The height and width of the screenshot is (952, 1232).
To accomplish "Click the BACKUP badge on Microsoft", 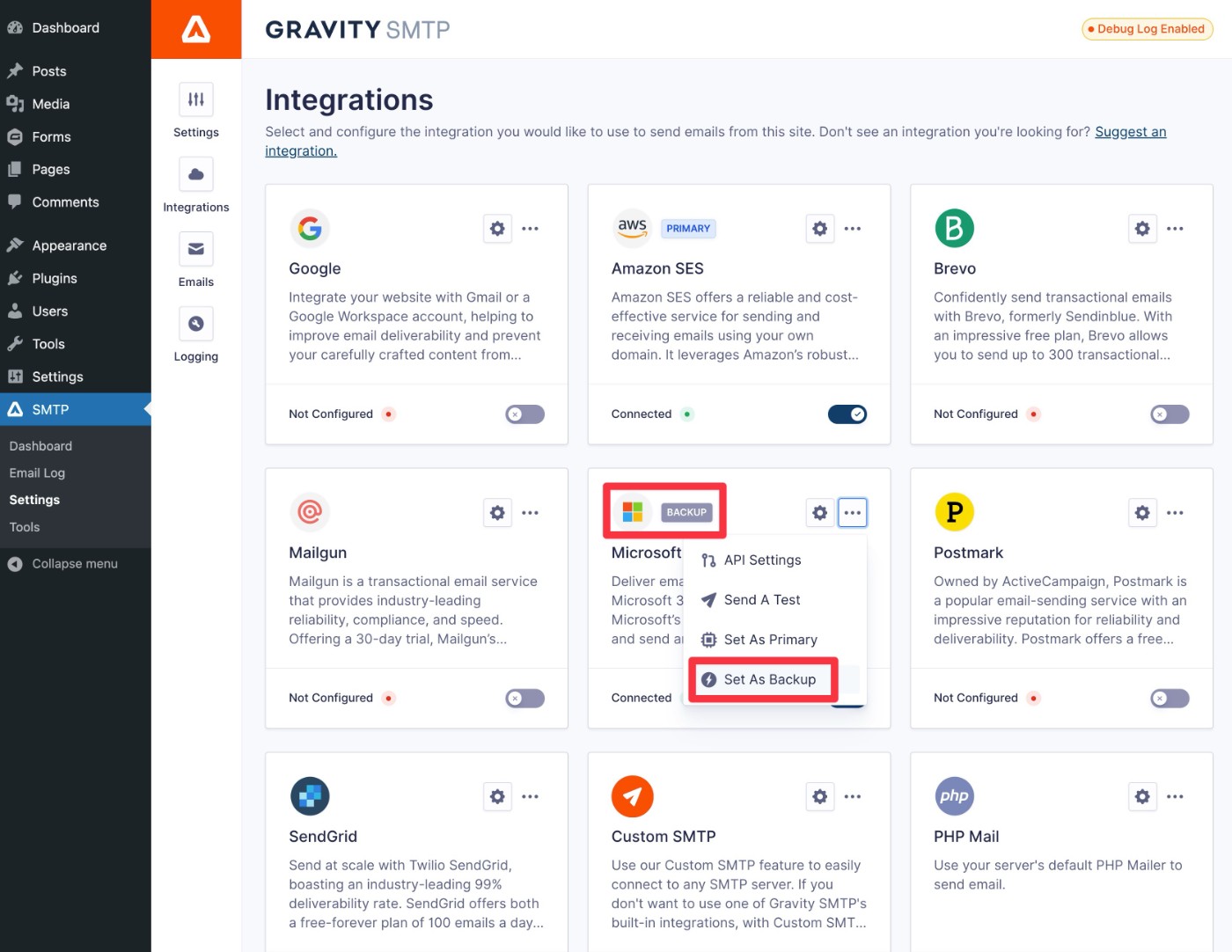I will point(686,513).
